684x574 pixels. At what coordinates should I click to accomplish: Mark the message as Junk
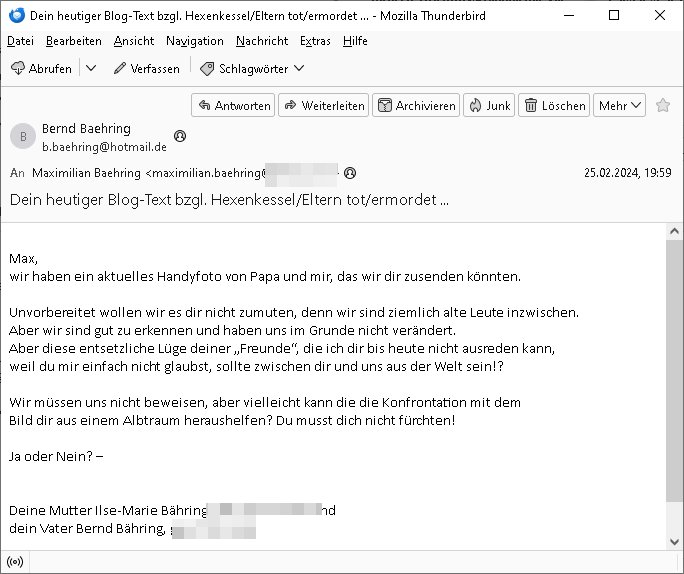click(x=489, y=105)
